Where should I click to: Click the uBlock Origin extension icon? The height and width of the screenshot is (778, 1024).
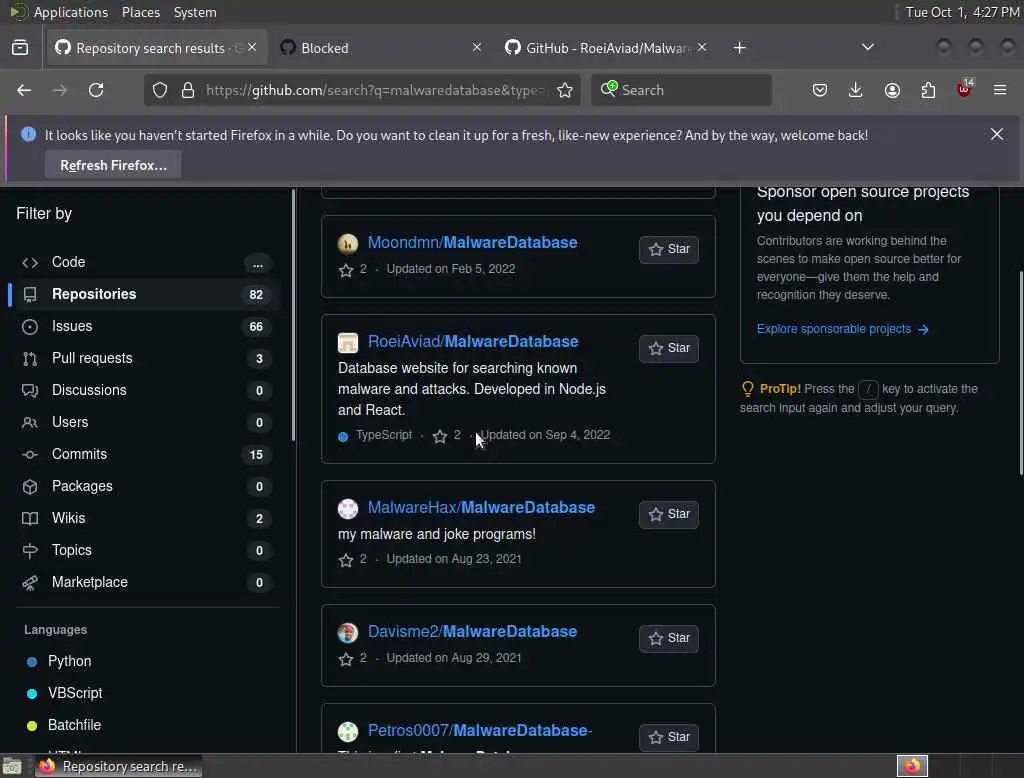click(964, 89)
